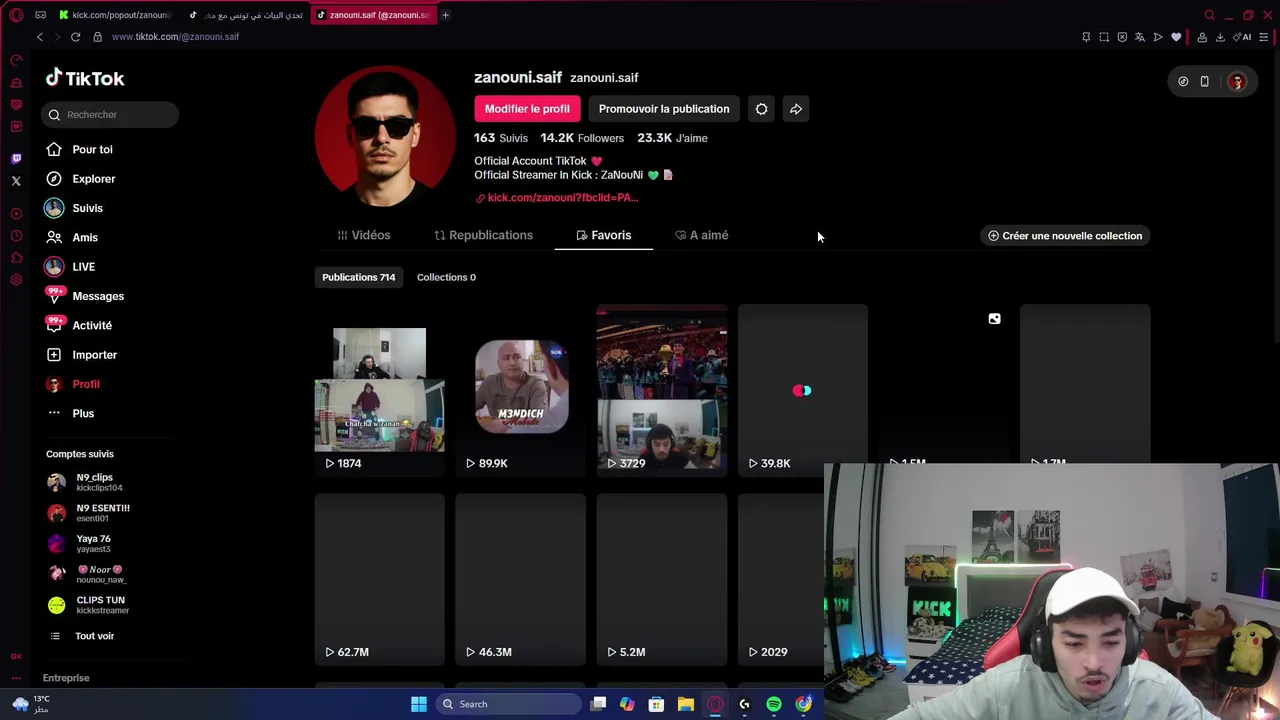1280x720 pixels.
Task: Open the AI assistant button in toolbar
Action: point(1243,37)
